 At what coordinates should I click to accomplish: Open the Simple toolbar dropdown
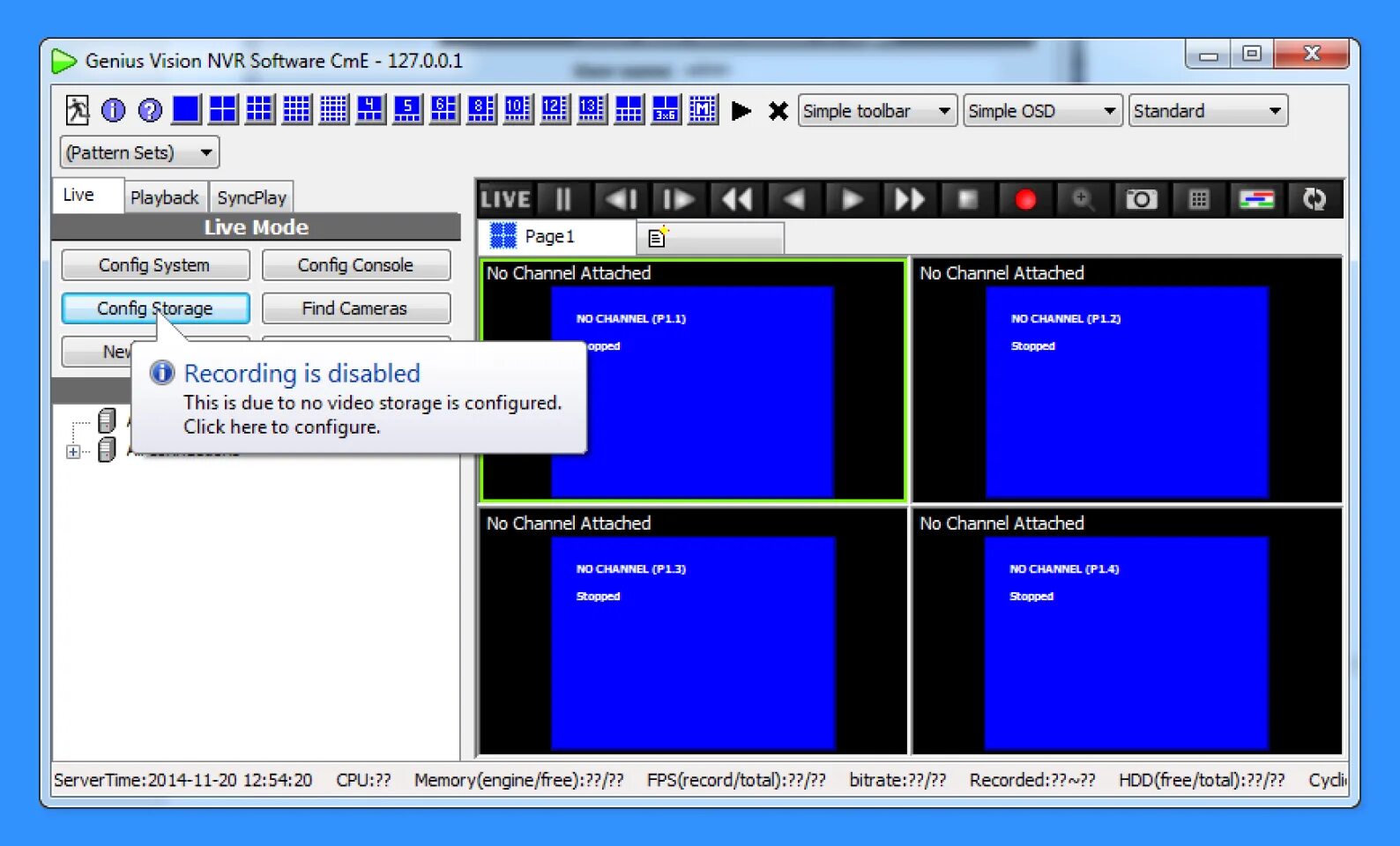coord(877,111)
